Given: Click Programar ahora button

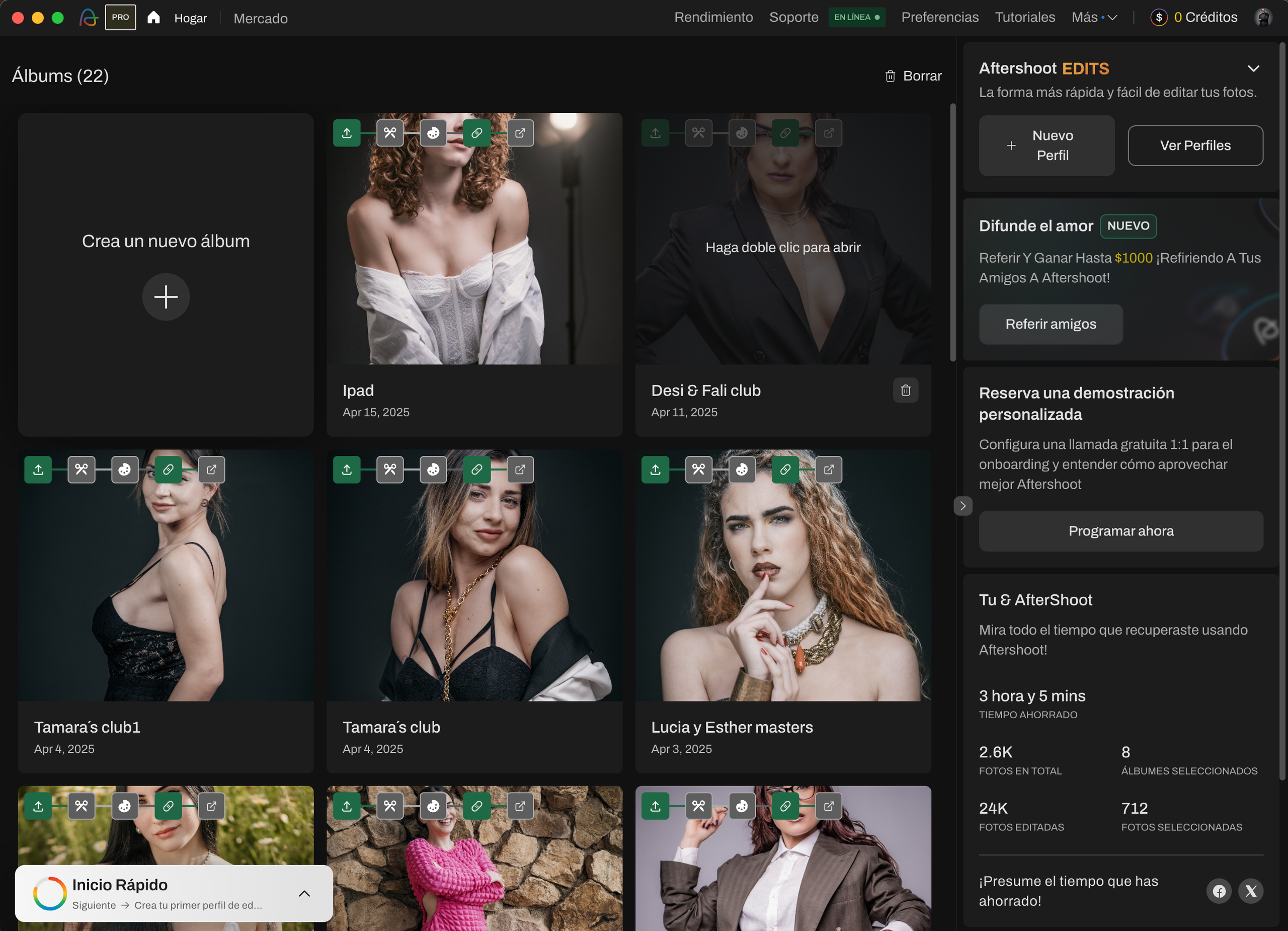Looking at the screenshot, I should tap(1120, 530).
